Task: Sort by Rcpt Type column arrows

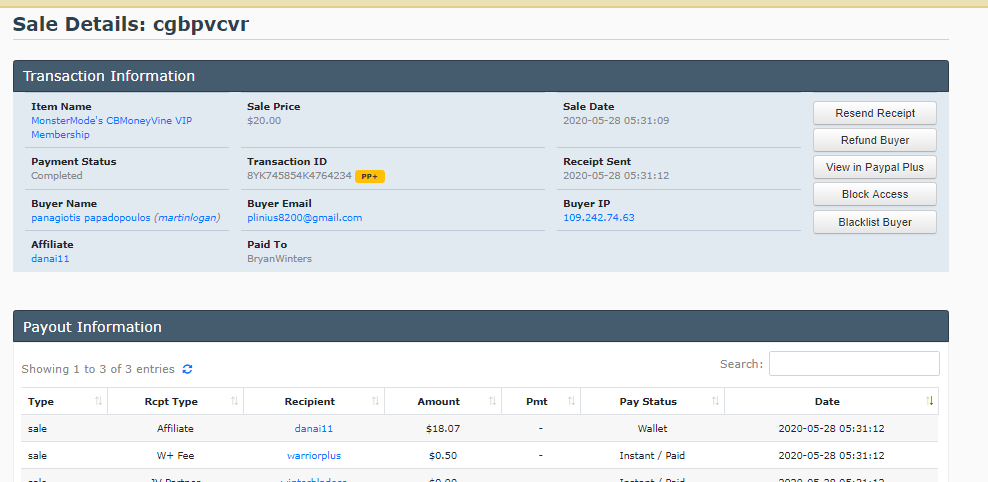Action: click(x=234, y=401)
